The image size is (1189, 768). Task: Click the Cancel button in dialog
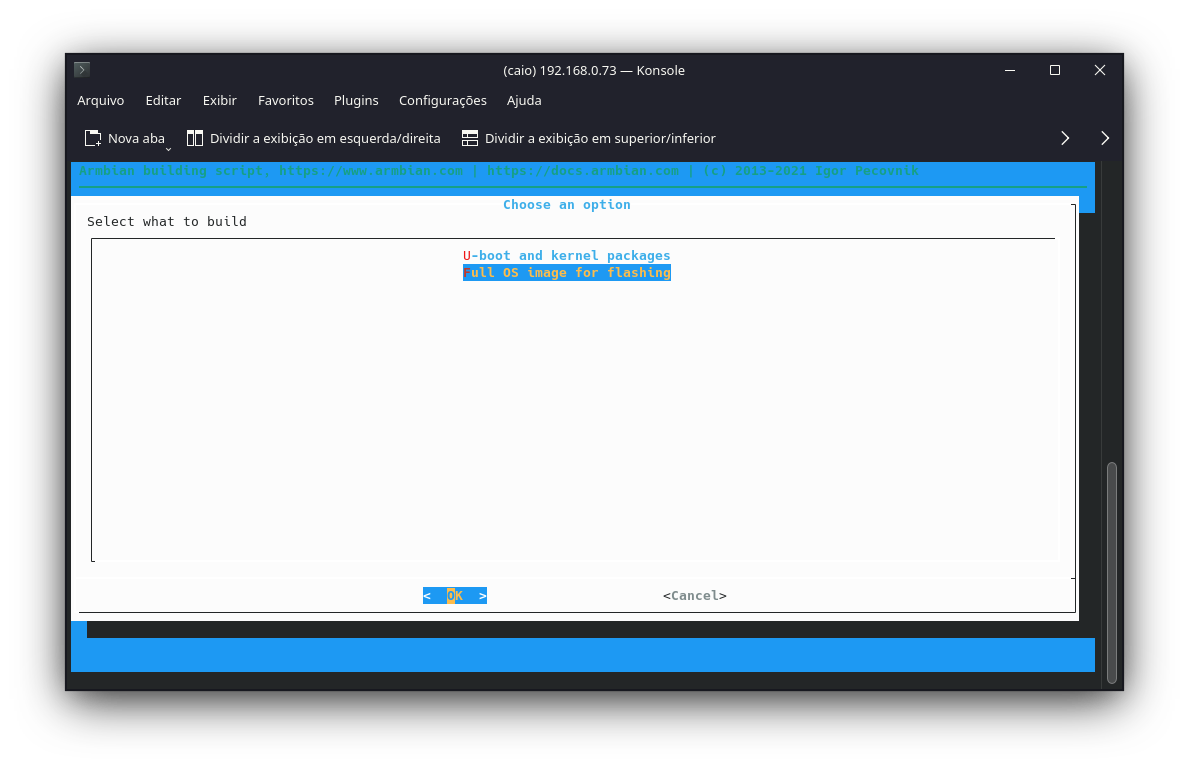tap(695, 596)
